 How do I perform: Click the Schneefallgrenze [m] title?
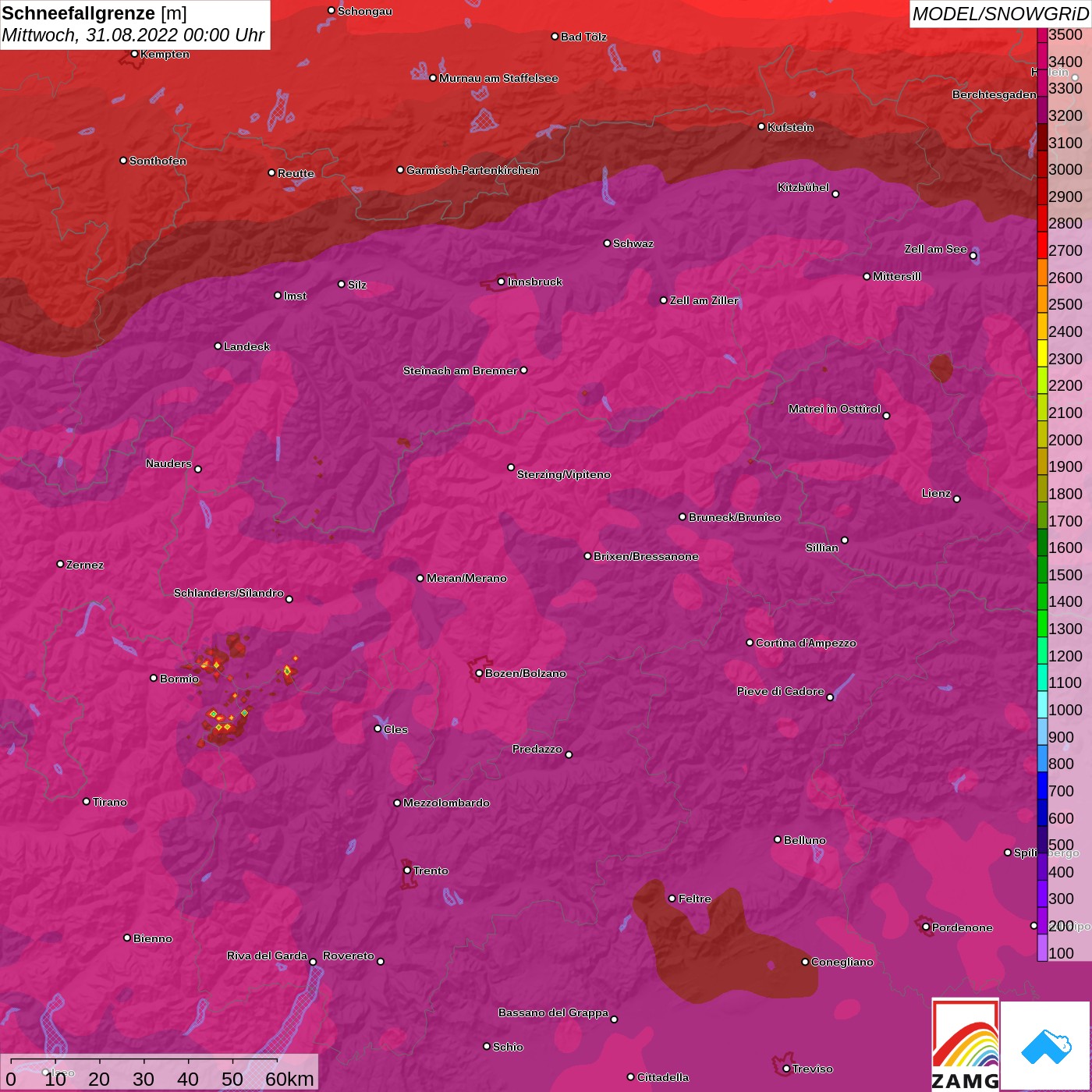coord(94,13)
